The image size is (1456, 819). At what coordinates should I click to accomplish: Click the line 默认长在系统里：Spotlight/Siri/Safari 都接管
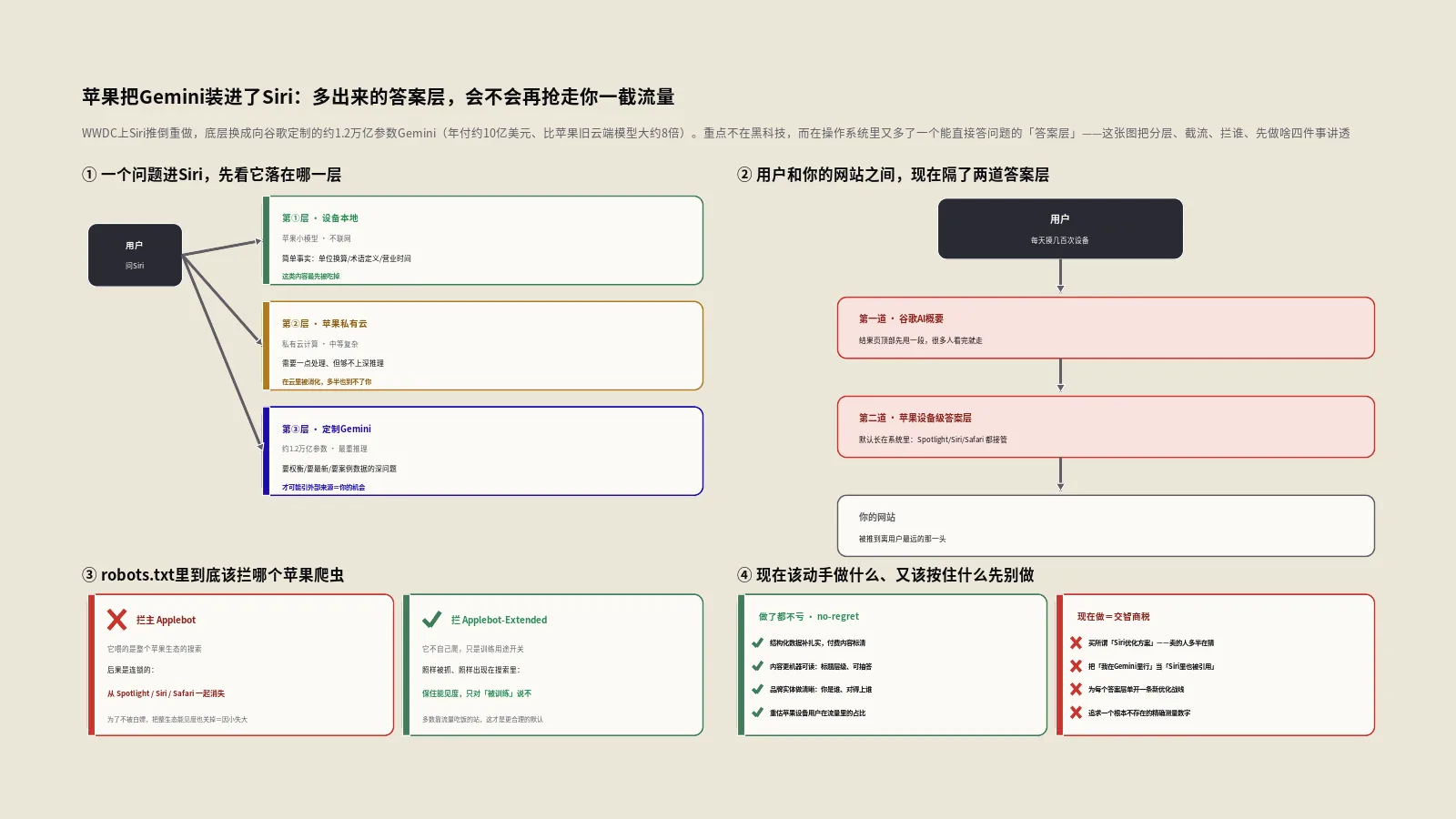click(x=933, y=440)
